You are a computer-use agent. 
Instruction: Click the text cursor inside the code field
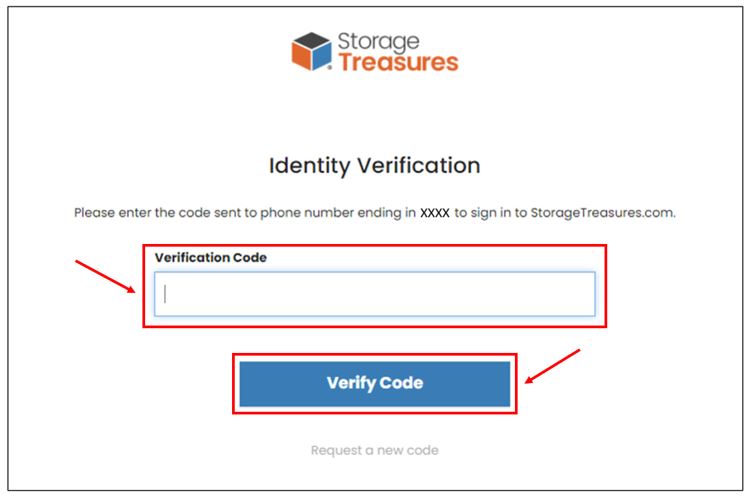click(165, 294)
